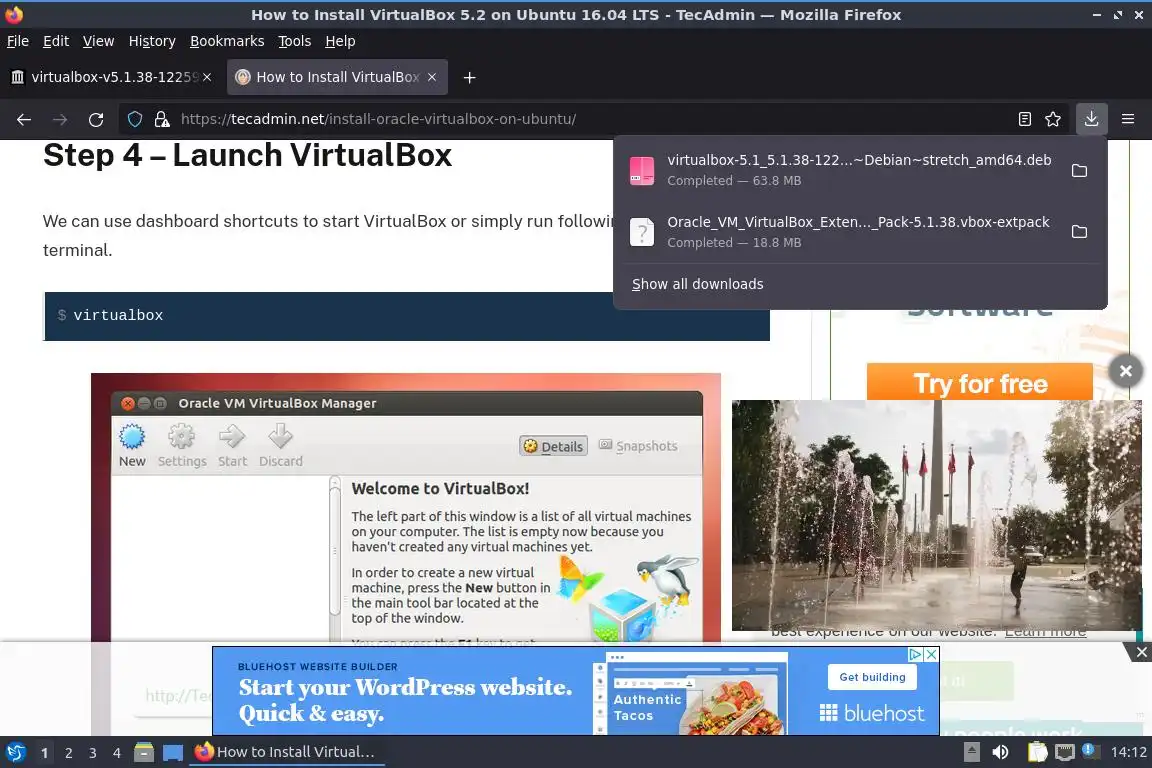Click the VirtualBox Manager screenshot image
Viewport: 1152px width, 768px height.
406,507
